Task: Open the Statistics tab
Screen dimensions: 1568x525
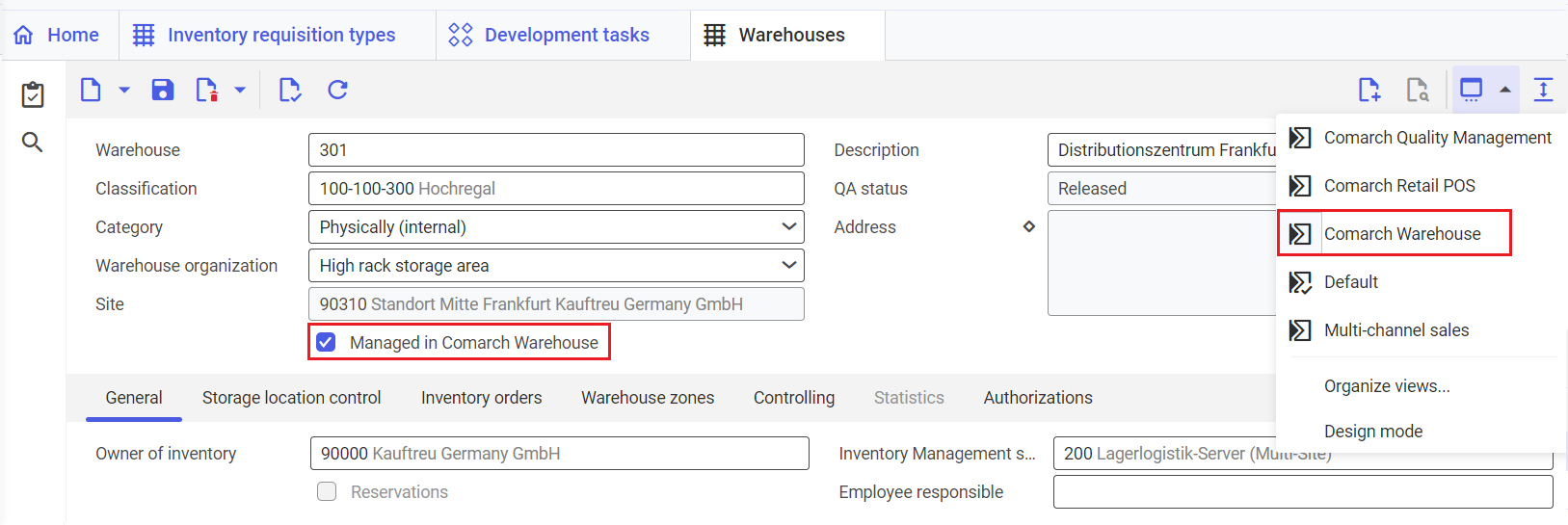Action: [x=909, y=398]
